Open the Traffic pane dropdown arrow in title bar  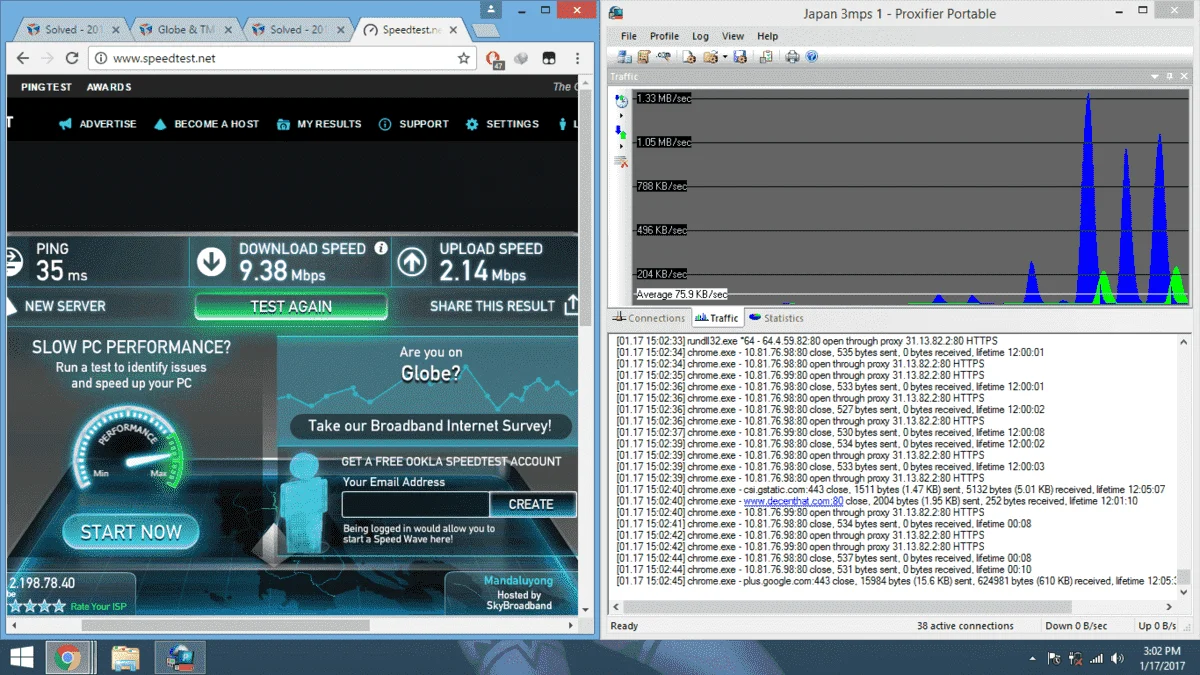point(1153,77)
